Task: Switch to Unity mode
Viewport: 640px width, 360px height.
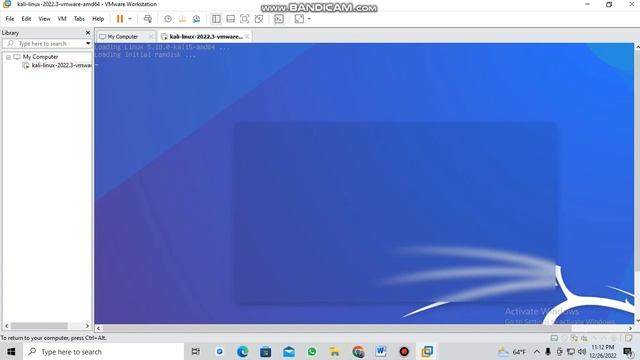Action: pos(259,19)
